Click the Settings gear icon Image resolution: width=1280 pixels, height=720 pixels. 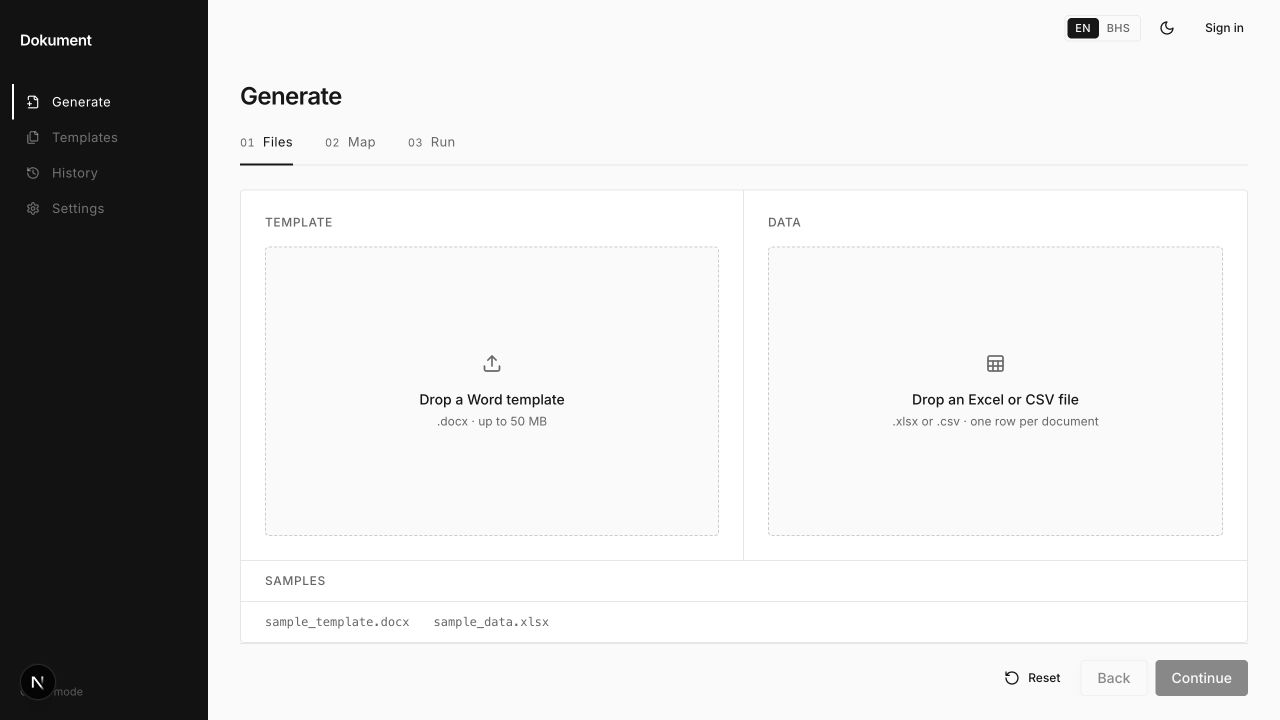(x=33, y=208)
